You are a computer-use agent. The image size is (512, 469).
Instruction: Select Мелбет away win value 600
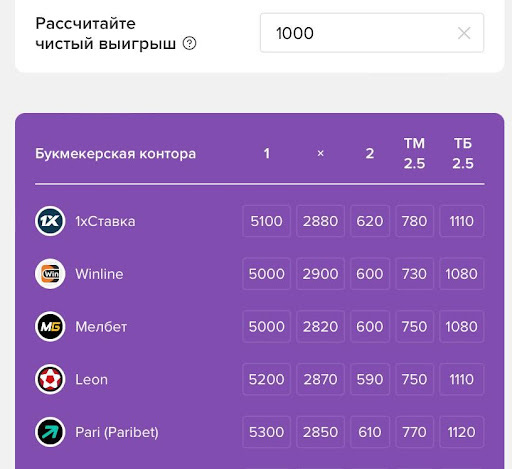pos(370,327)
